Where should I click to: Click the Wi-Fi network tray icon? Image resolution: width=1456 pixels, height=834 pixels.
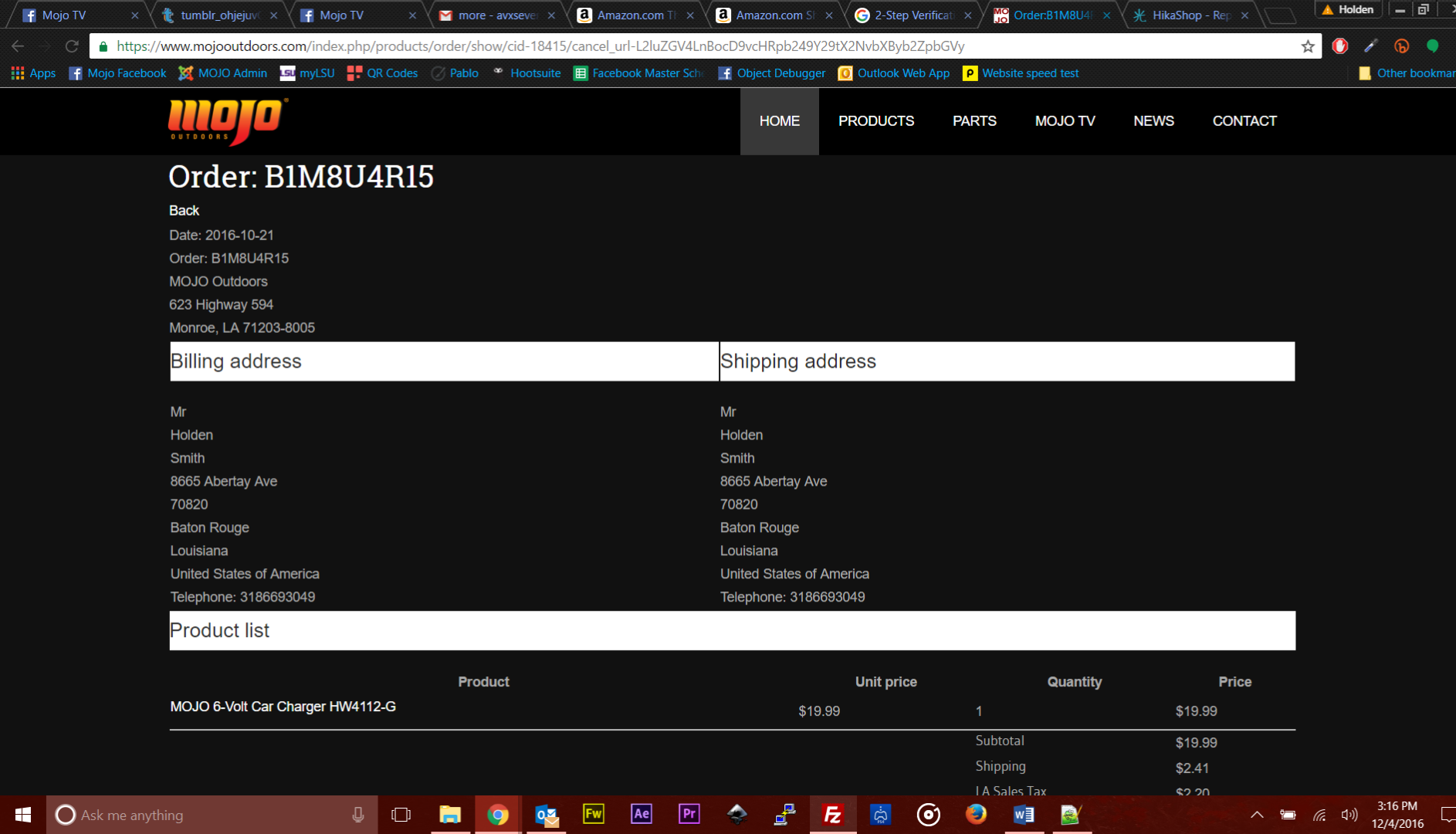(x=1319, y=815)
